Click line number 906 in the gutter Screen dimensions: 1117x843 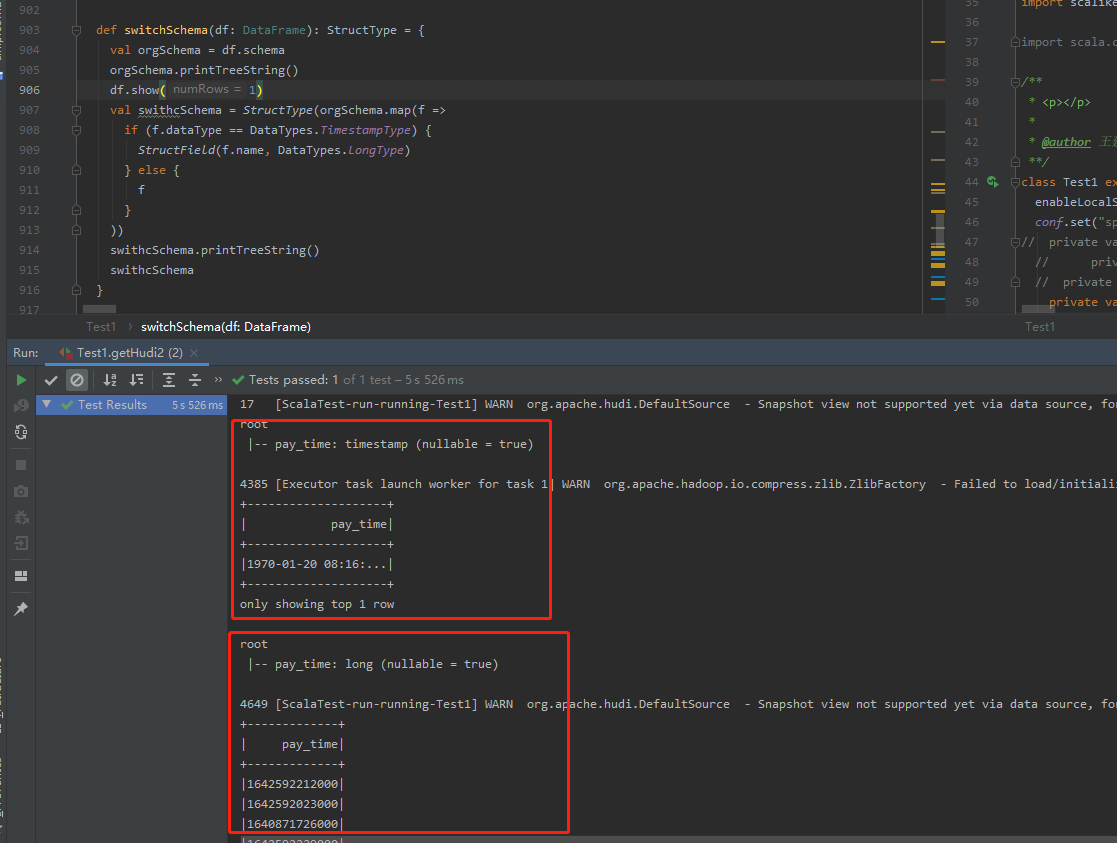(x=29, y=90)
